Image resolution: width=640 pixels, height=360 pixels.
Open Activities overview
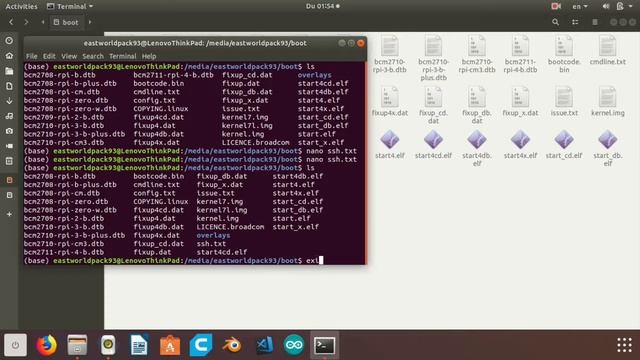[x=21, y=6]
